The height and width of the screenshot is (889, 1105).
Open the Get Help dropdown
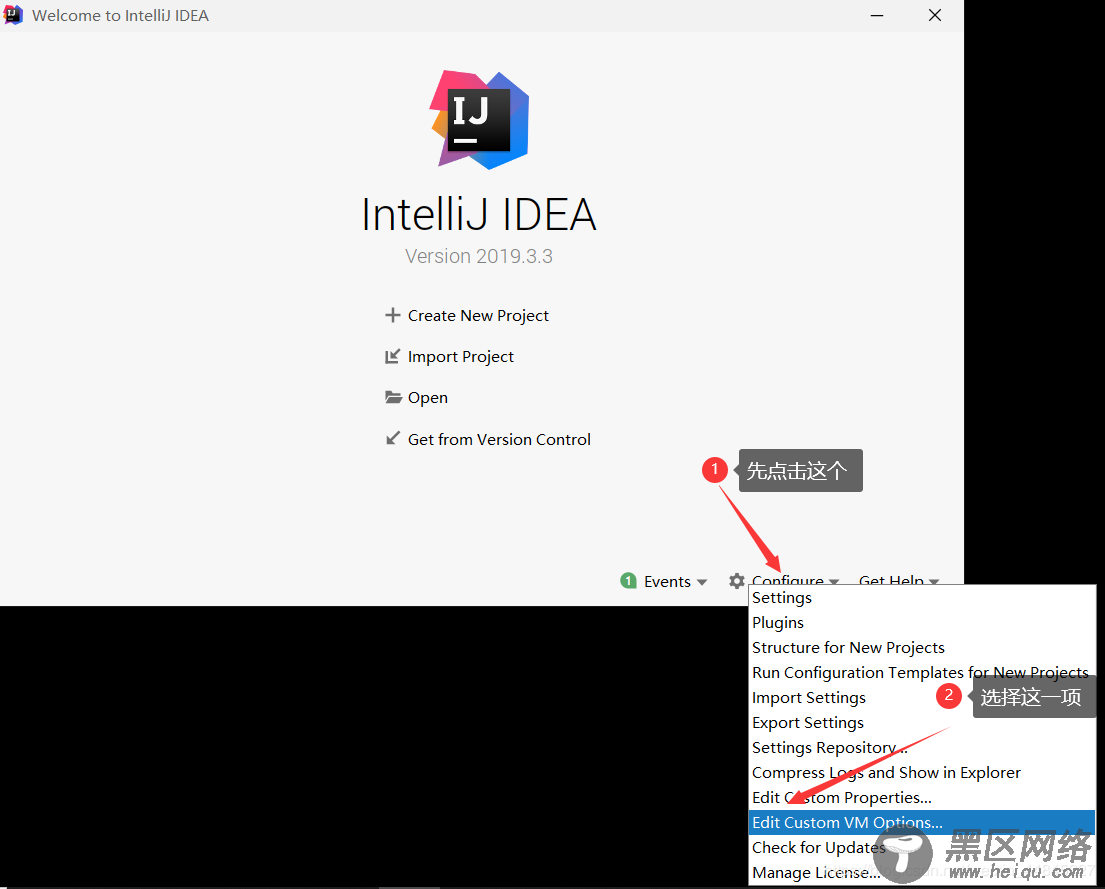(899, 580)
